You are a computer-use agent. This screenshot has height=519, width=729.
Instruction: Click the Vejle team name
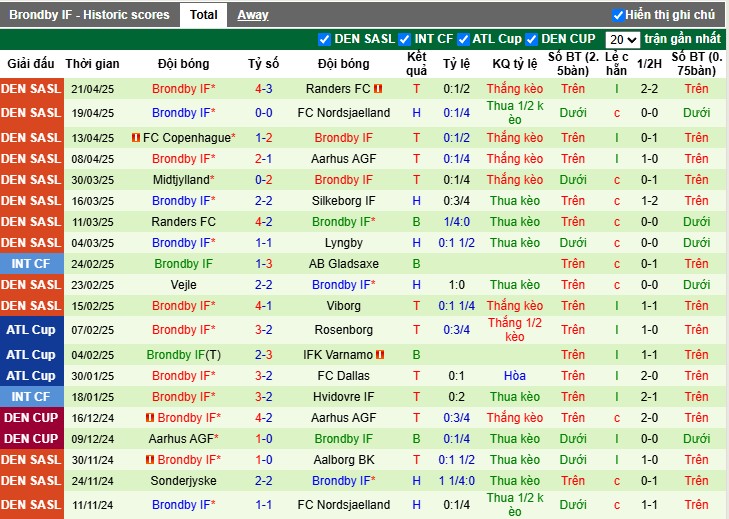coord(184,285)
